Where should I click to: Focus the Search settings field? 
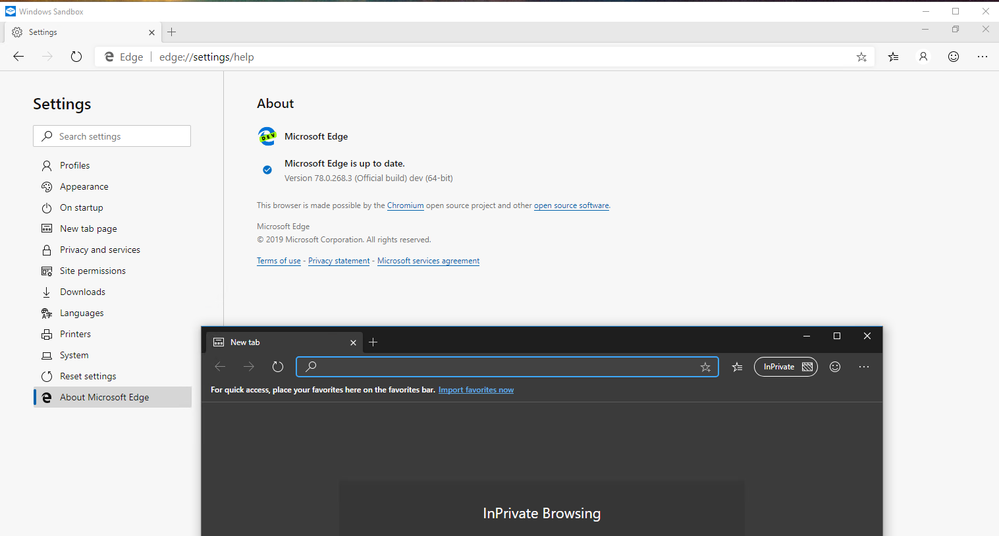click(112, 136)
